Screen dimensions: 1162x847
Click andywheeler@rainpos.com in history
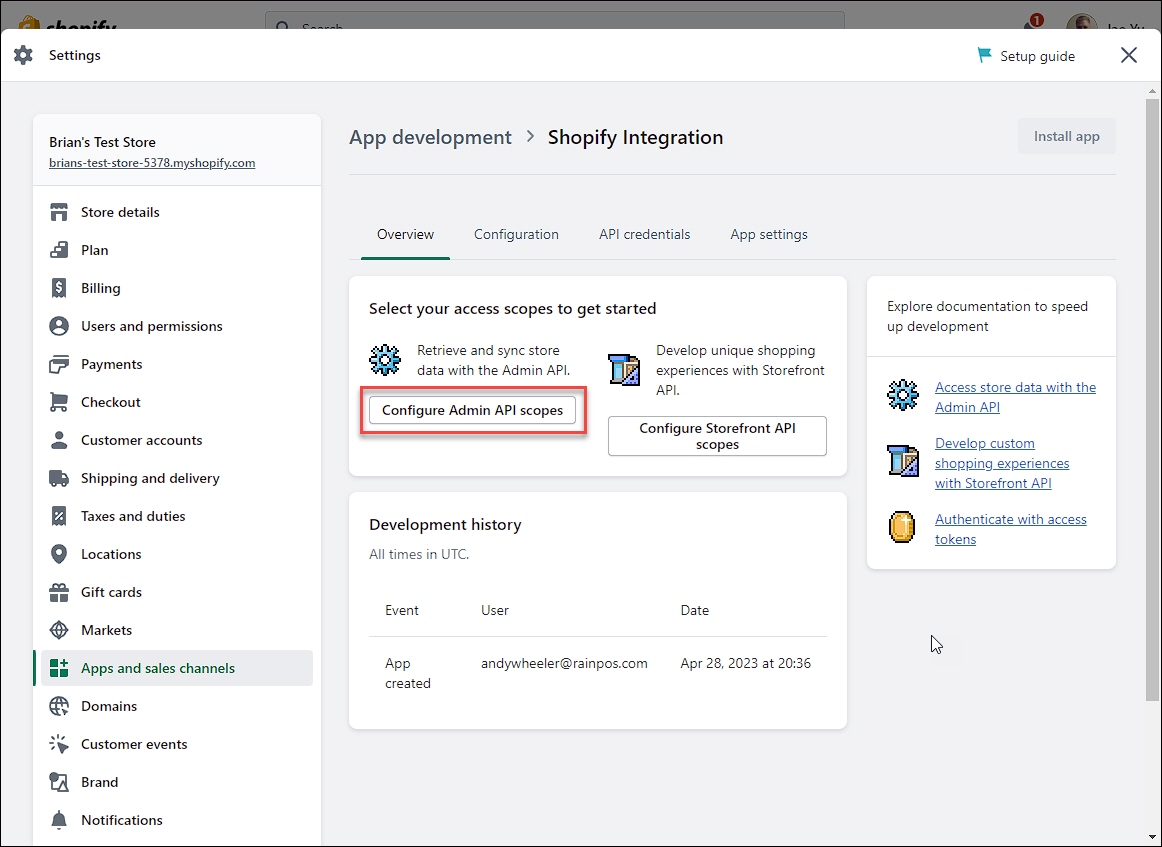point(564,663)
